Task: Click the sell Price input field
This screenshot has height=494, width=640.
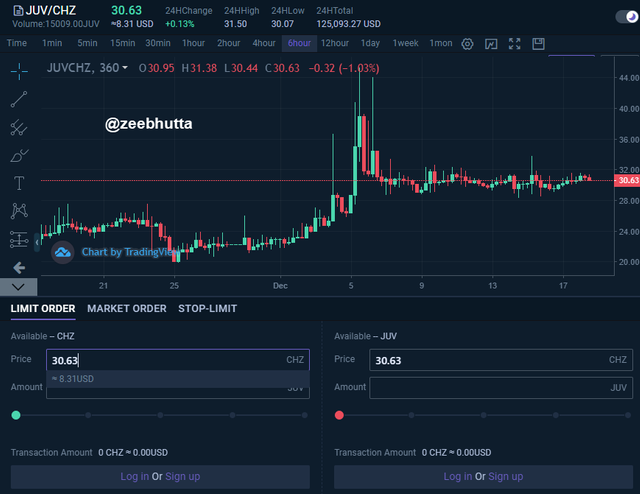Action: 501,360
